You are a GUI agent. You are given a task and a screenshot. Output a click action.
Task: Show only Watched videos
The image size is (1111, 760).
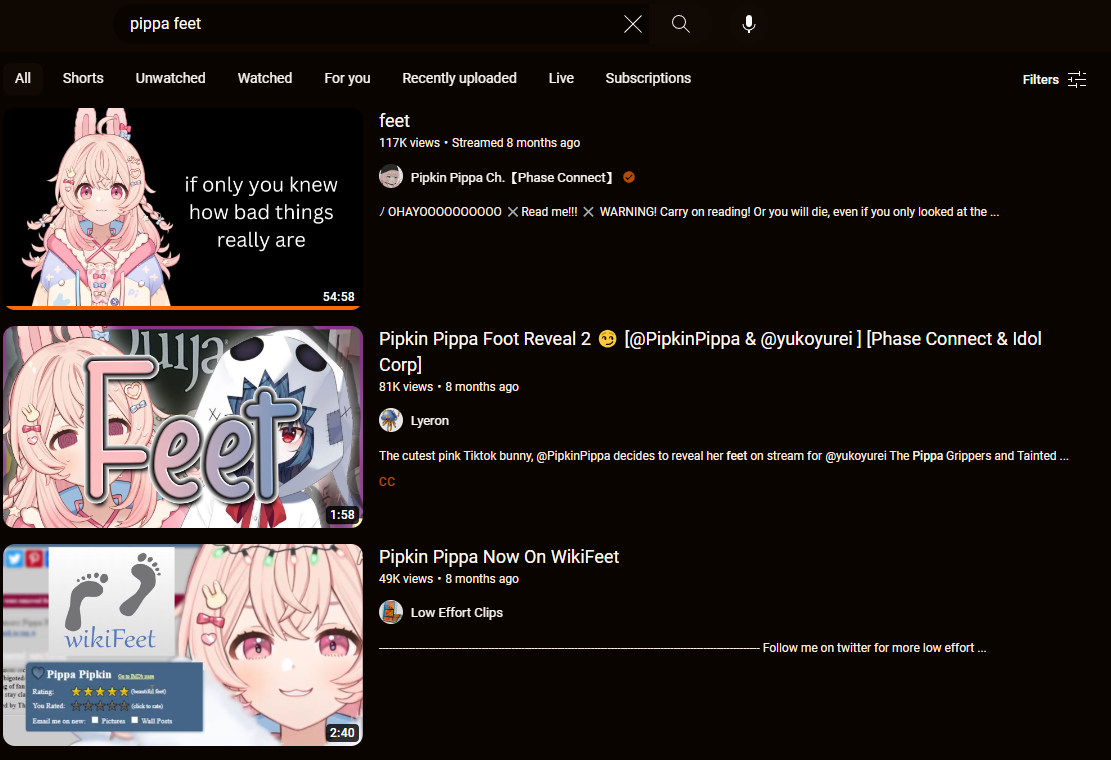point(265,79)
